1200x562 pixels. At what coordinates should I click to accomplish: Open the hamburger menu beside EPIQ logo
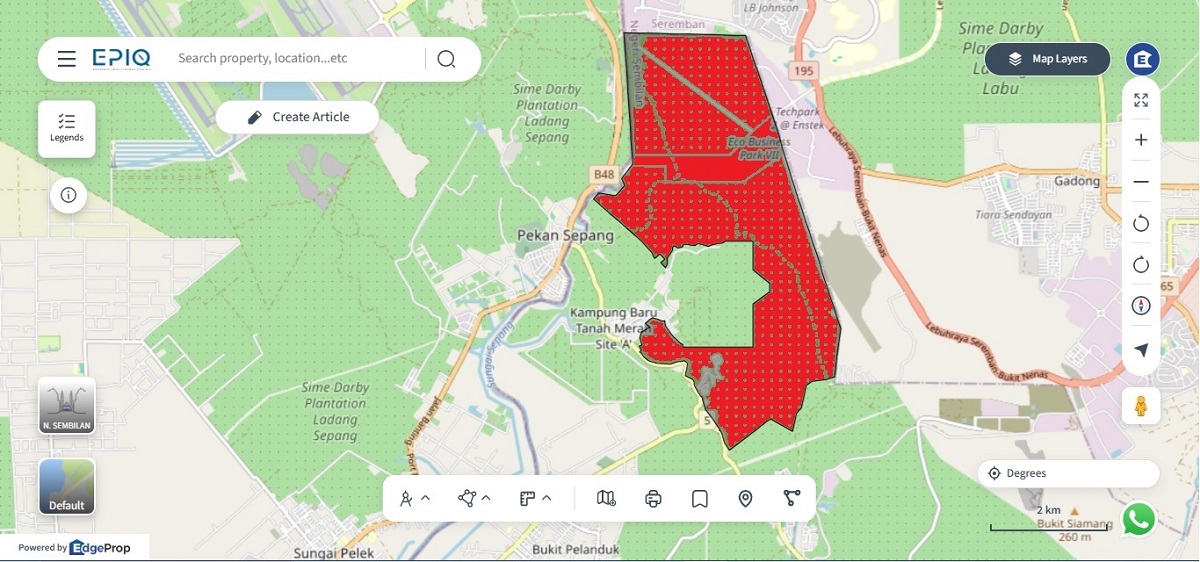click(67, 59)
